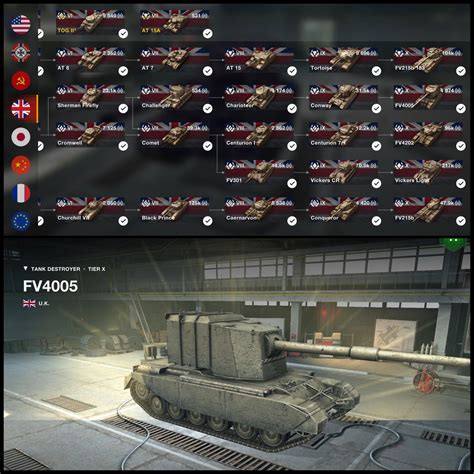
Task: Click the Vickers Light tank card
Action: [x=428, y=173]
